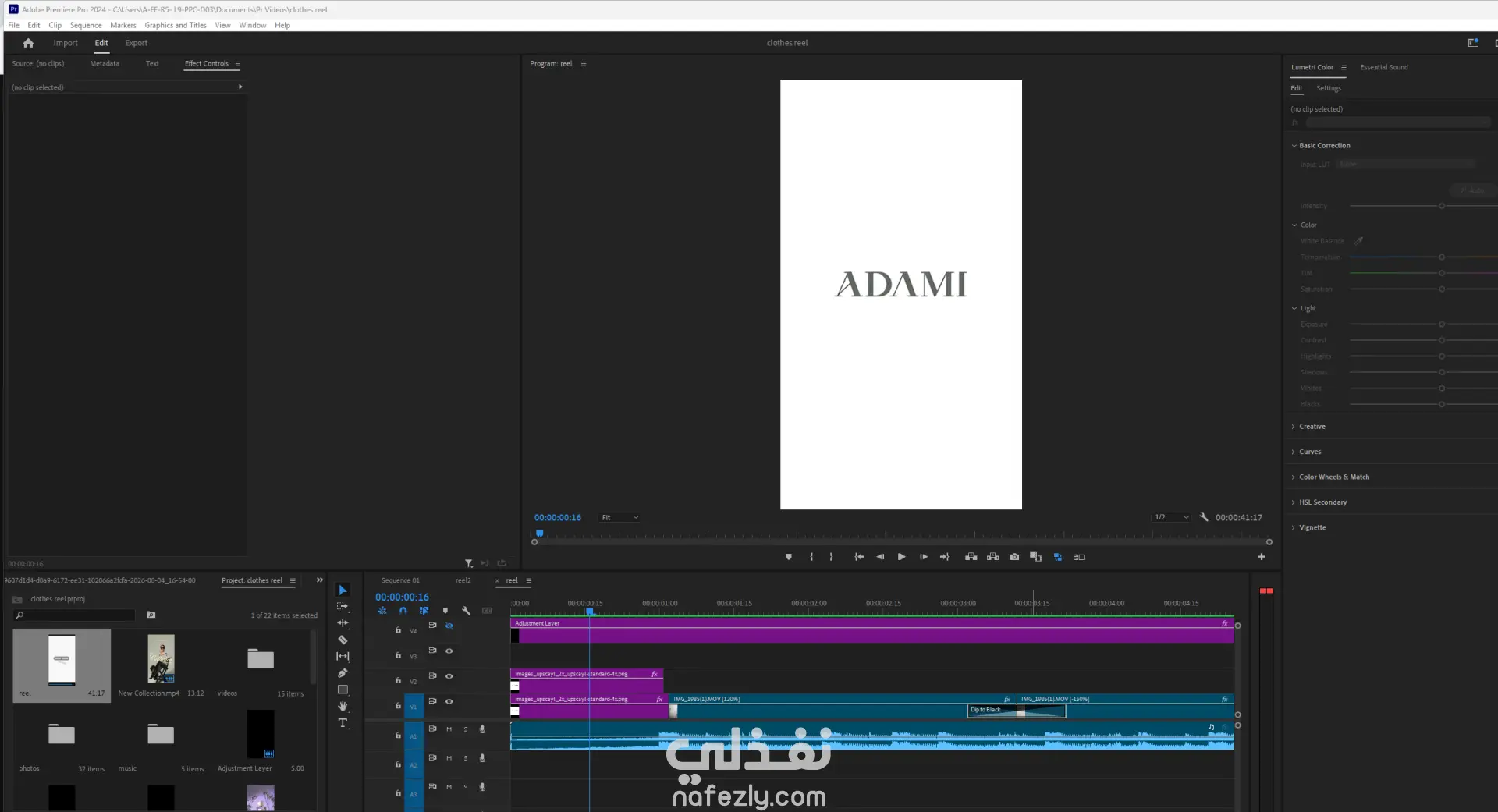This screenshot has height=812, width=1498.
Task: Click Mark In button
Action: click(x=811, y=557)
